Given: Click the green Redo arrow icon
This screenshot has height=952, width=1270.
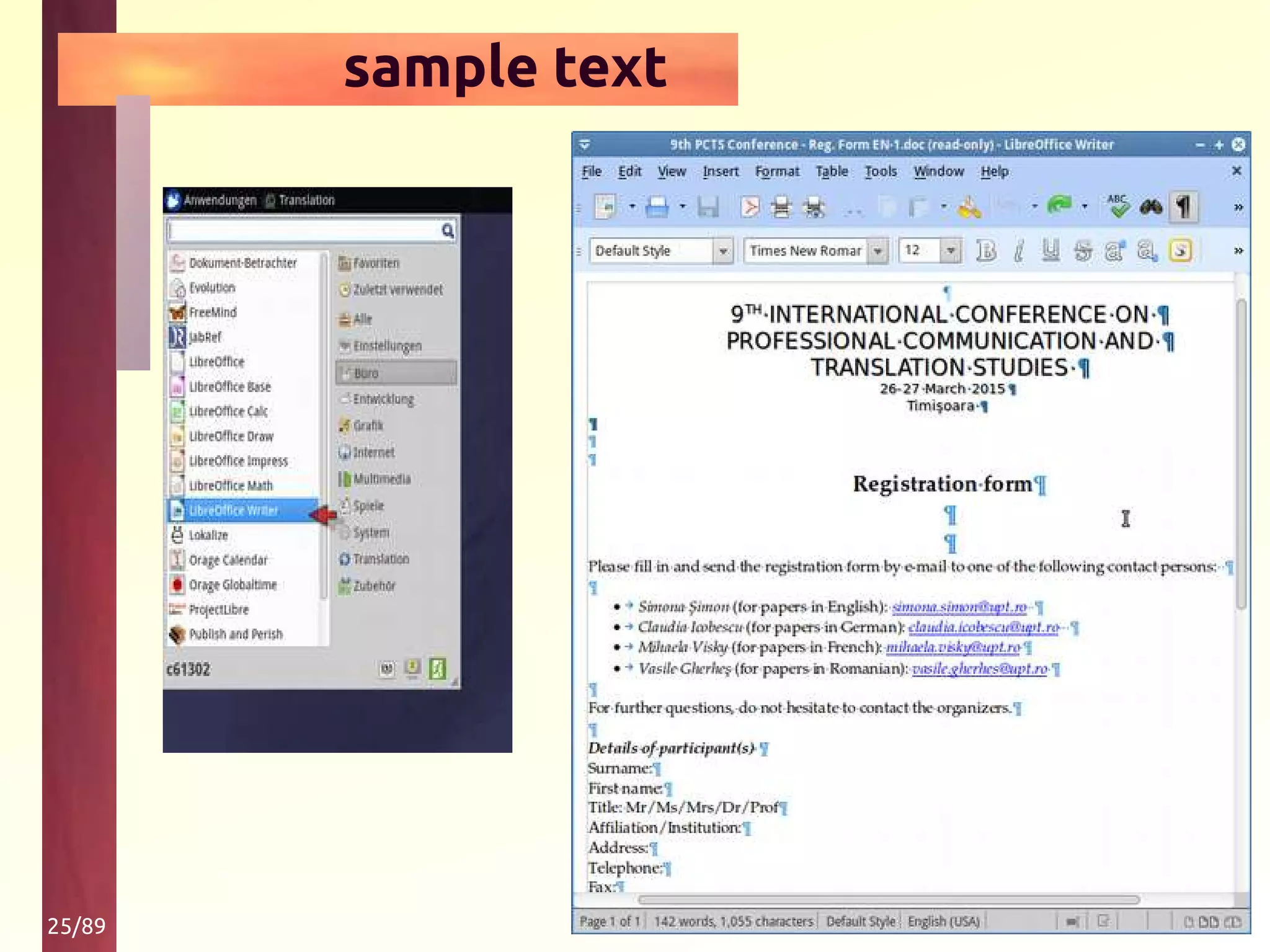Looking at the screenshot, I should [x=1059, y=205].
